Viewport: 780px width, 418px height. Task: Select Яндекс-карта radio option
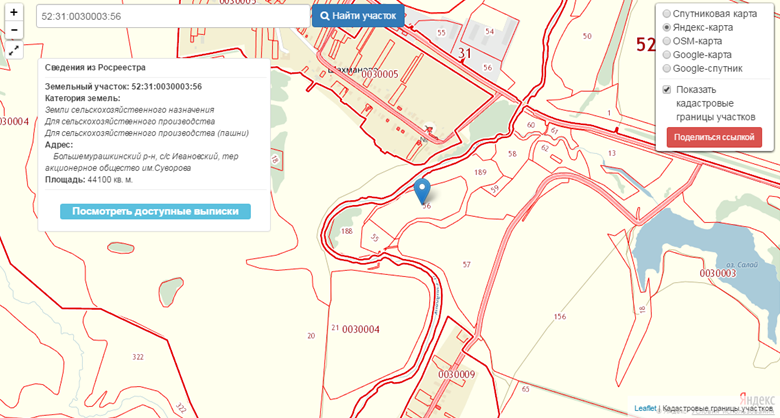pyautogui.click(x=667, y=28)
